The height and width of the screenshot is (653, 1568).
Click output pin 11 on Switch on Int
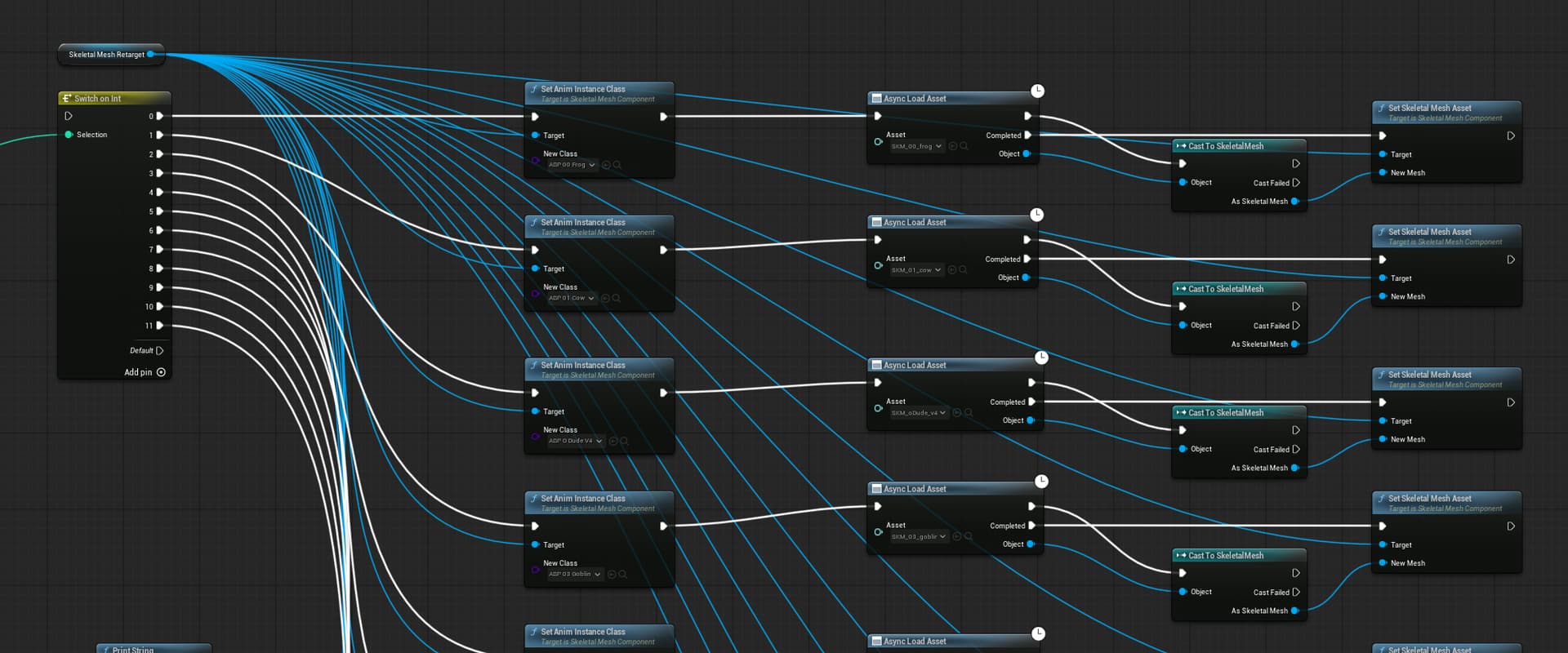159,326
